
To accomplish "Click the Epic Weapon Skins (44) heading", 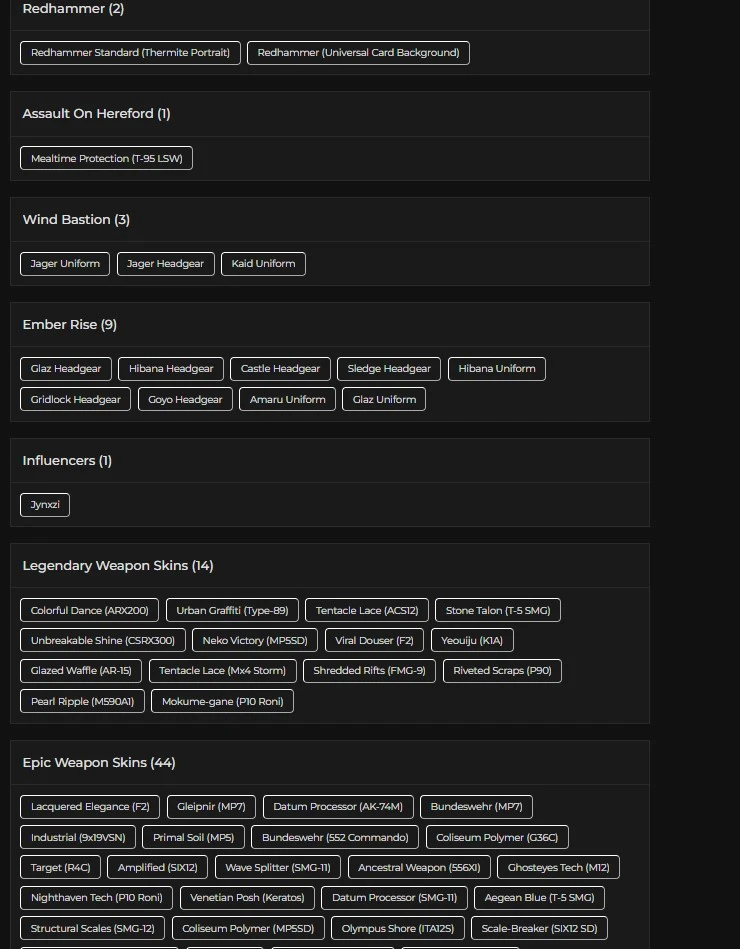I will [x=99, y=763].
